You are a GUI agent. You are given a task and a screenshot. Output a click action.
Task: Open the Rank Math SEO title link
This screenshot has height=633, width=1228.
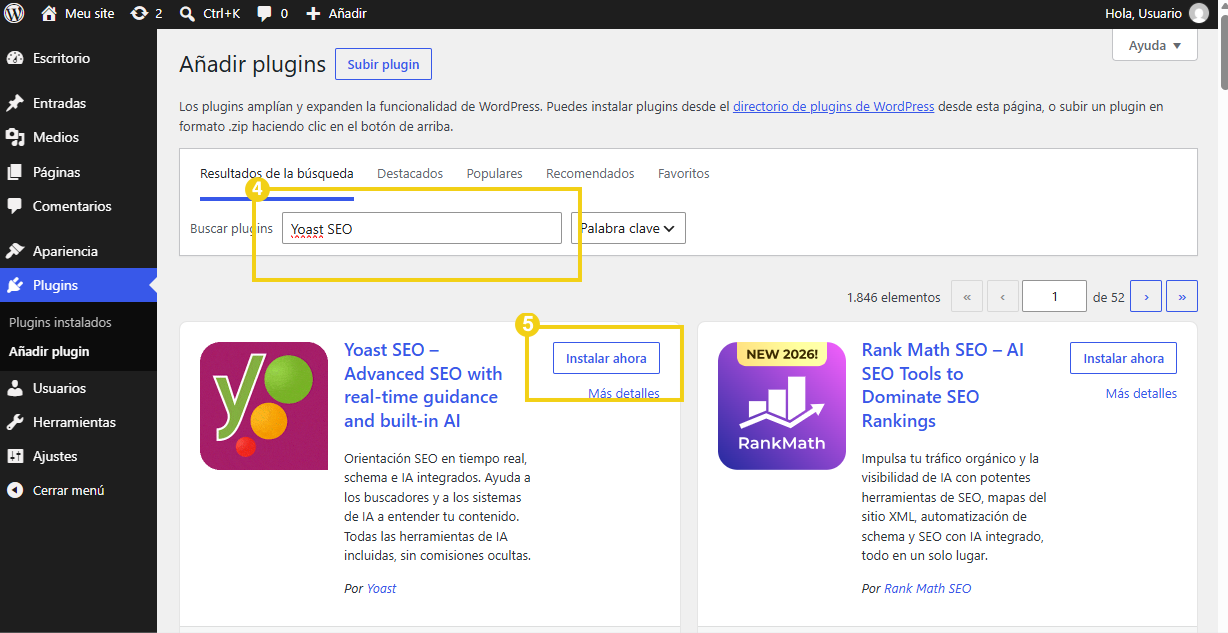point(943,385)
